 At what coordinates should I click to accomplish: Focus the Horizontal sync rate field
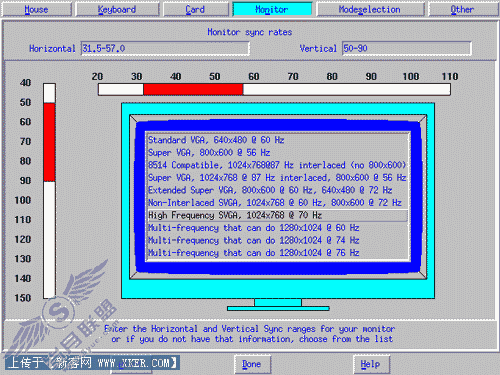(165, 48)
